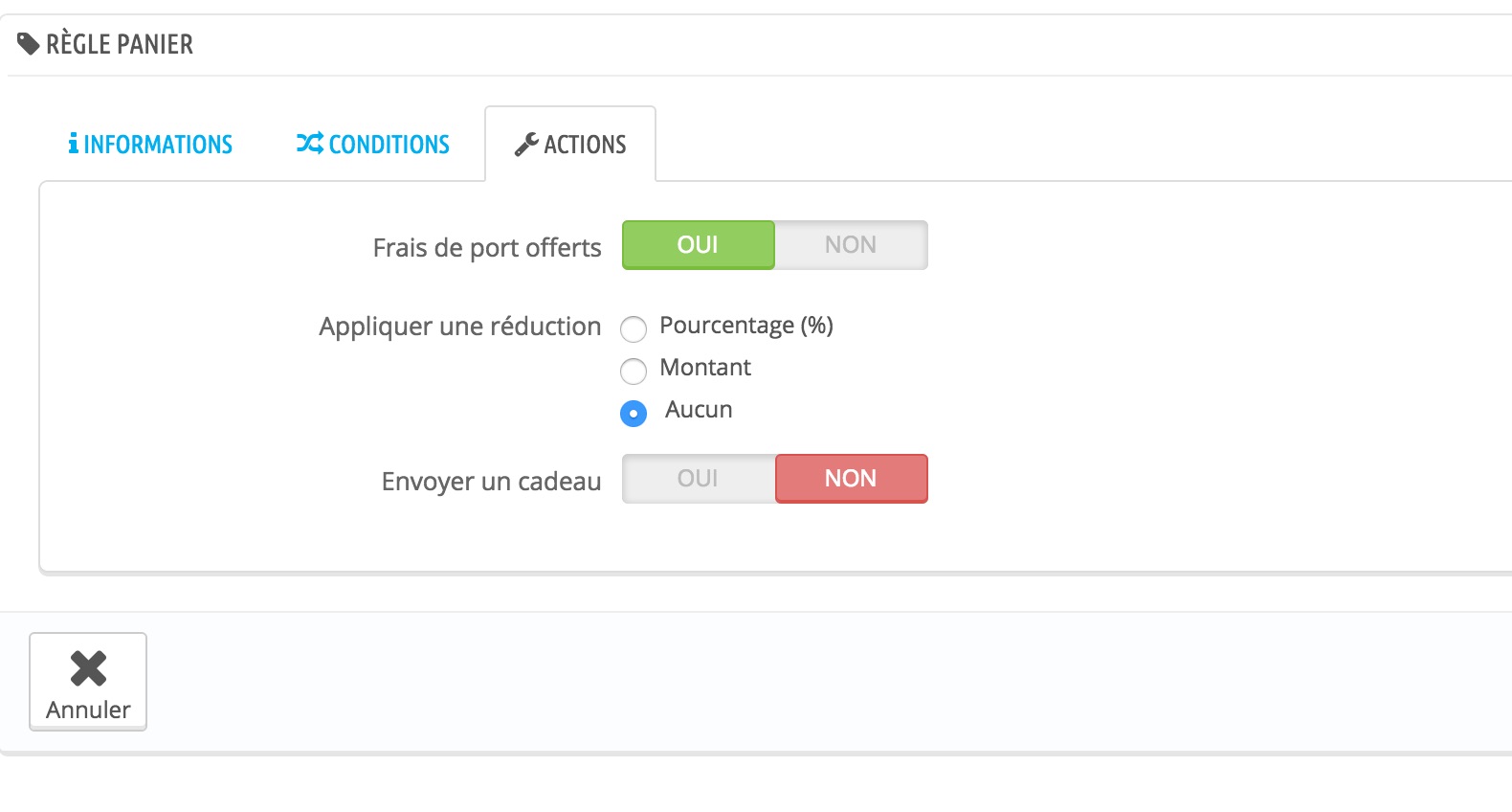Click the tag icon beside Règle Panier

click(29, 44)
